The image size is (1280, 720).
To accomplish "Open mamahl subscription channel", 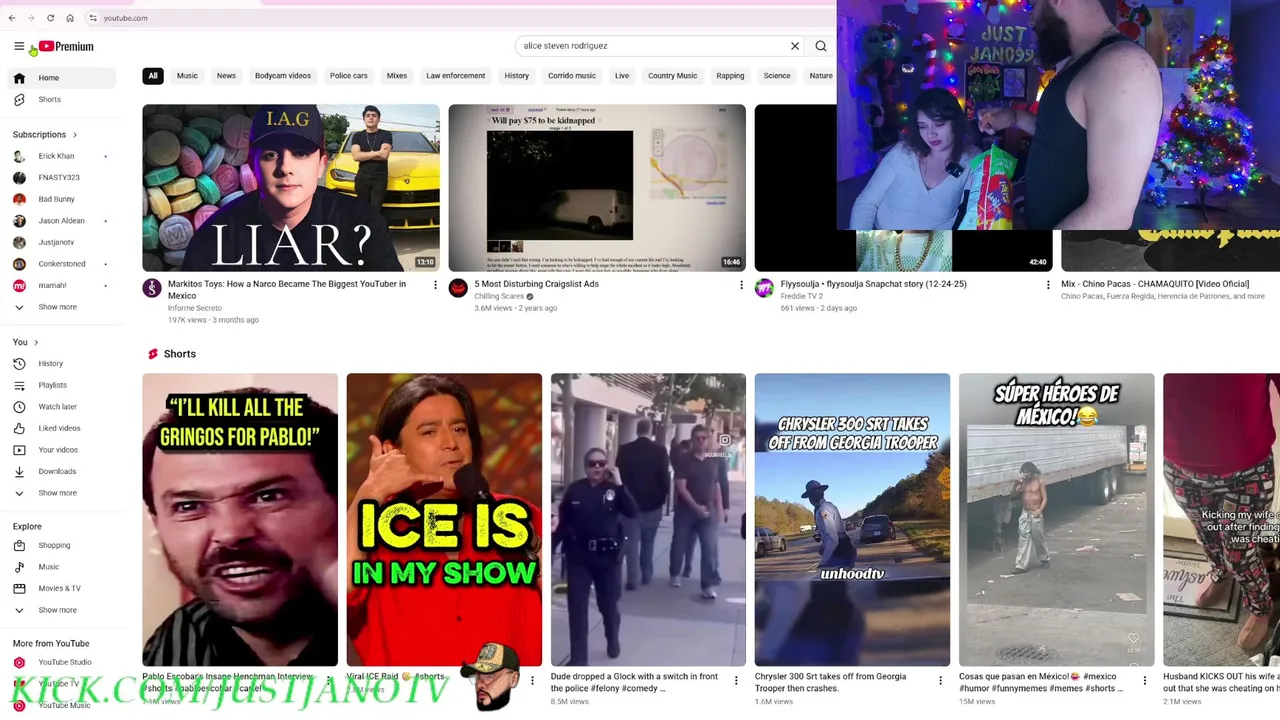I will [60, 285].
